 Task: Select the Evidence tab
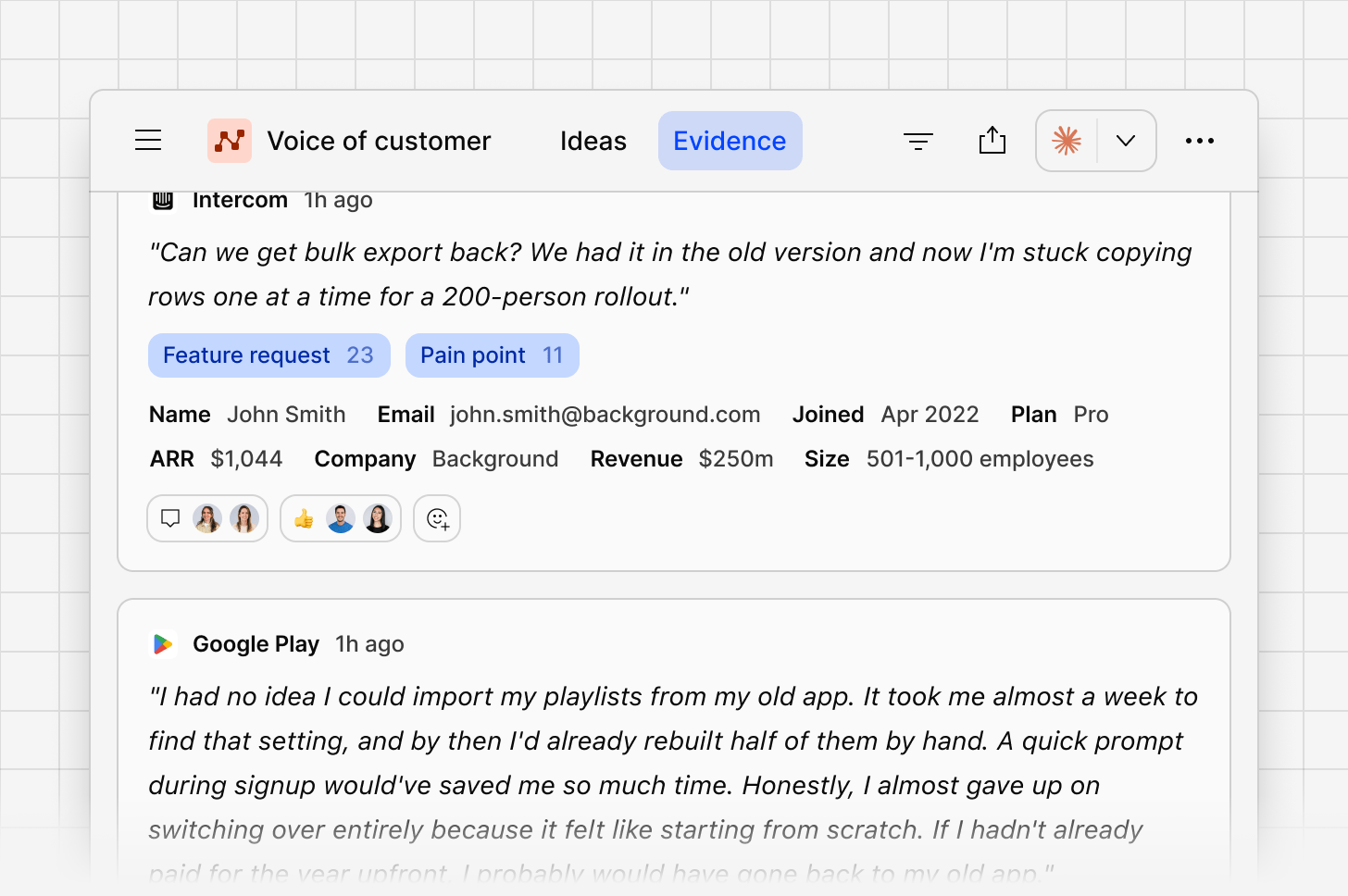click(730, 141)
